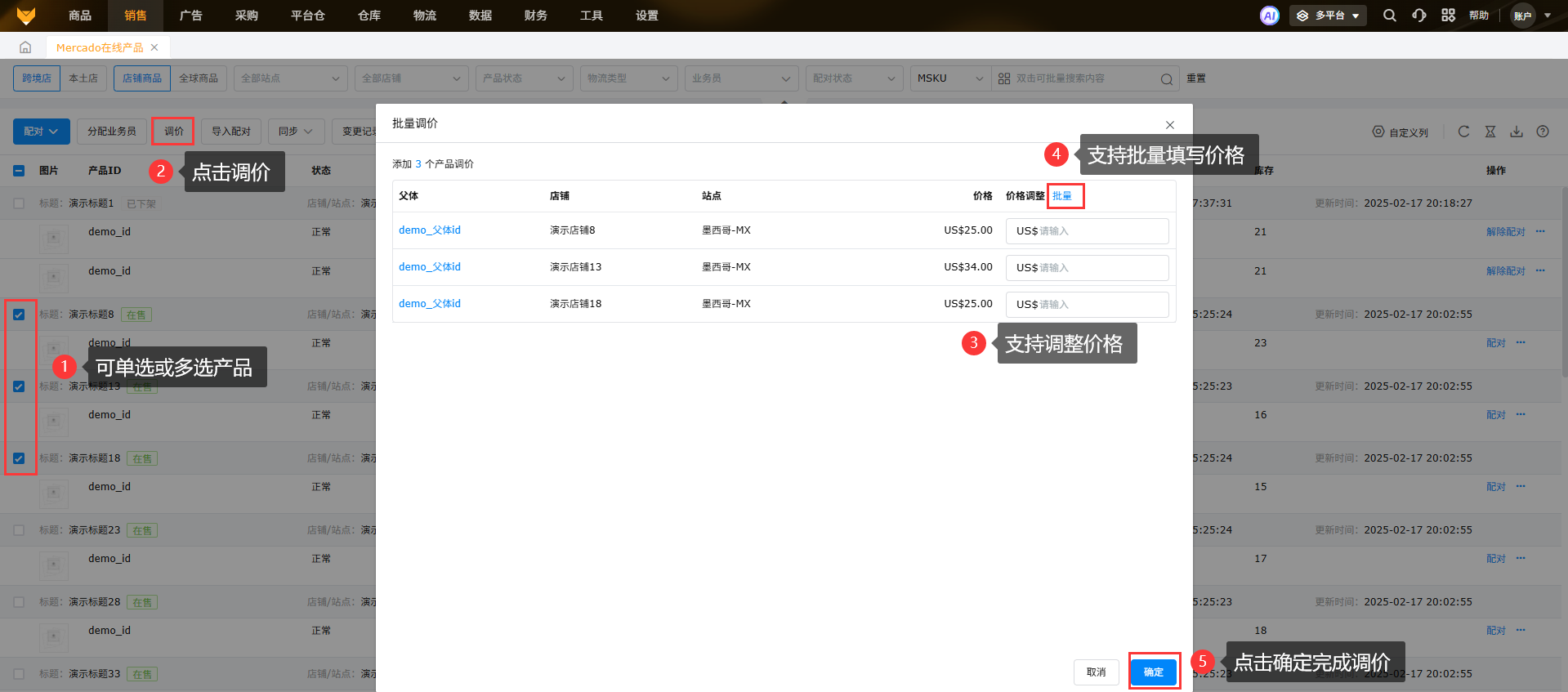
Task: Expand the blue 配对 dropdown button
Action: click(41, 132)
